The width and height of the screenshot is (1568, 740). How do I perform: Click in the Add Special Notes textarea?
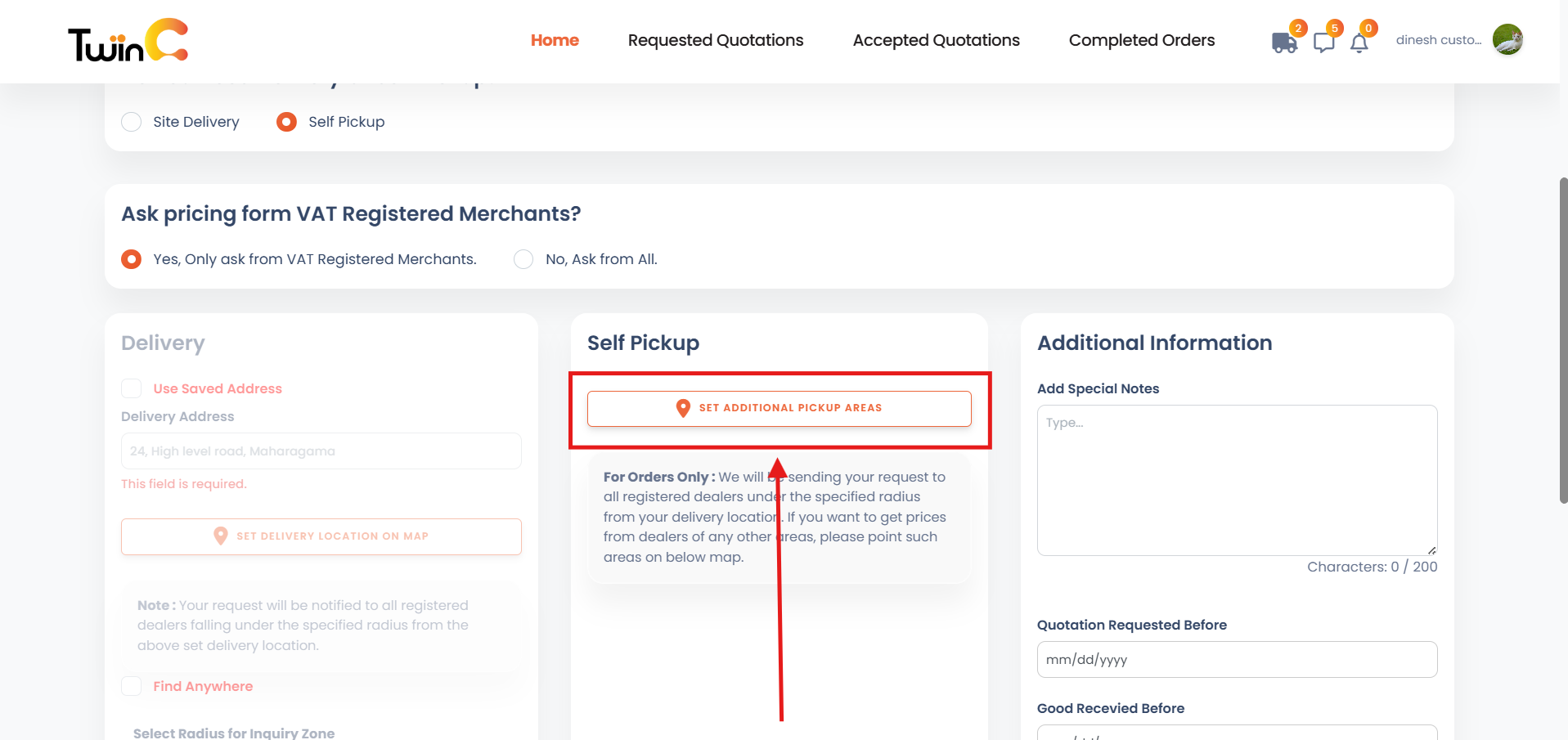pyautogui.click(x=1237, y=480)
